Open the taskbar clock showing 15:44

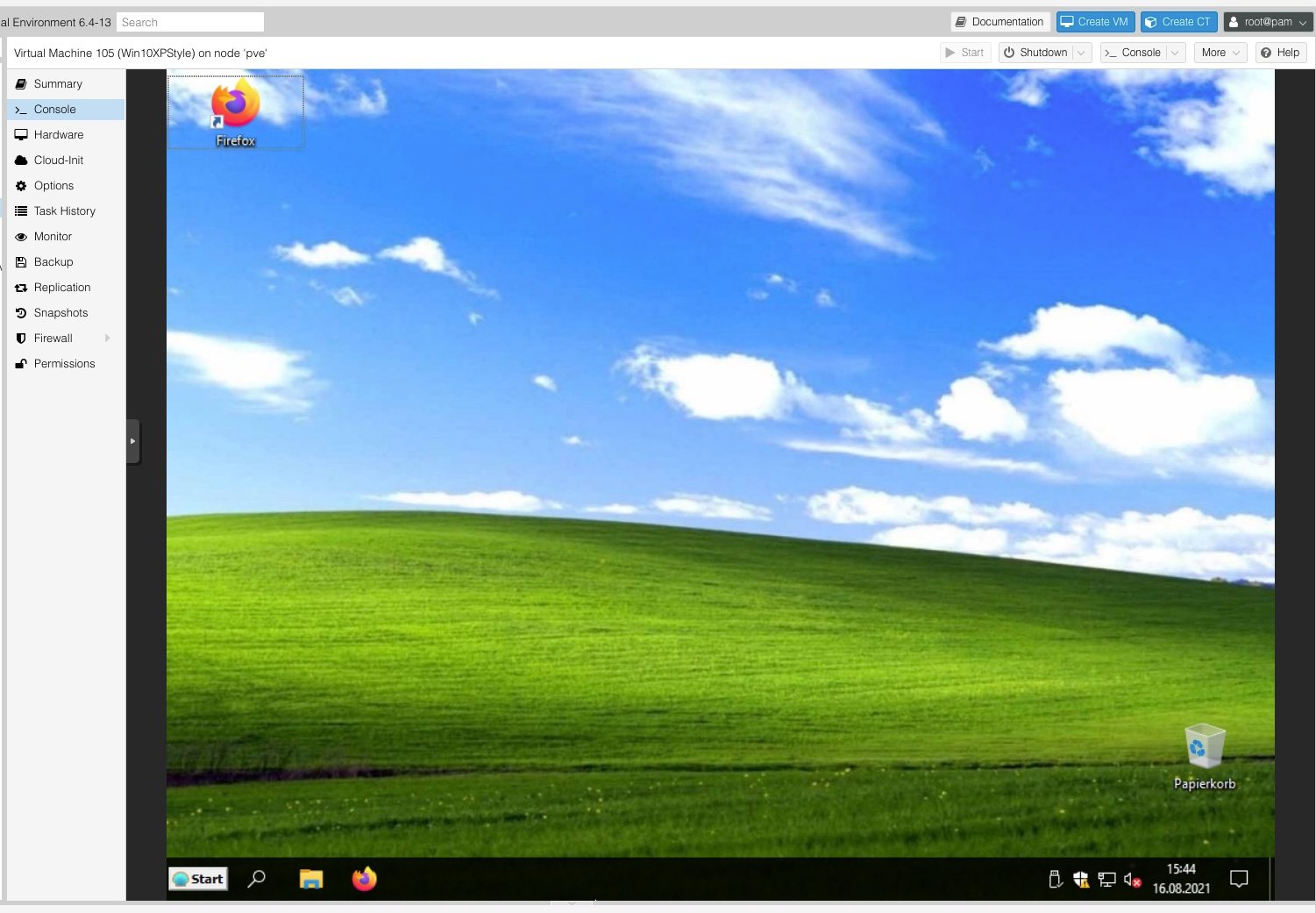(x=1181, y=879)
